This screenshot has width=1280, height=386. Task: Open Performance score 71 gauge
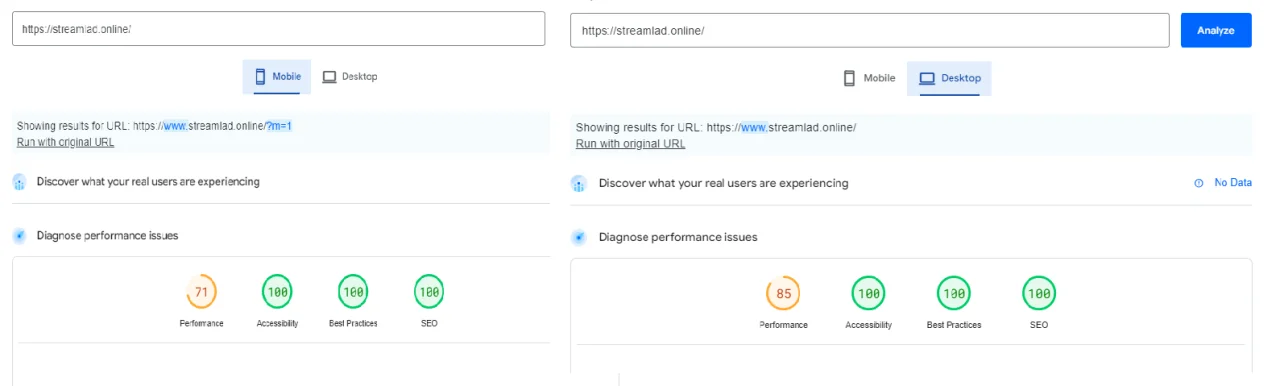(202, 292)
